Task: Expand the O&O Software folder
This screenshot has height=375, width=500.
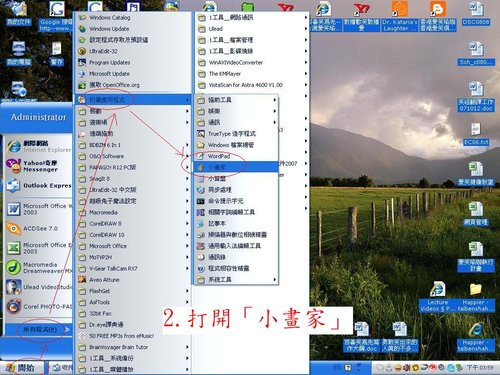Action: click(x=133, y=156)
